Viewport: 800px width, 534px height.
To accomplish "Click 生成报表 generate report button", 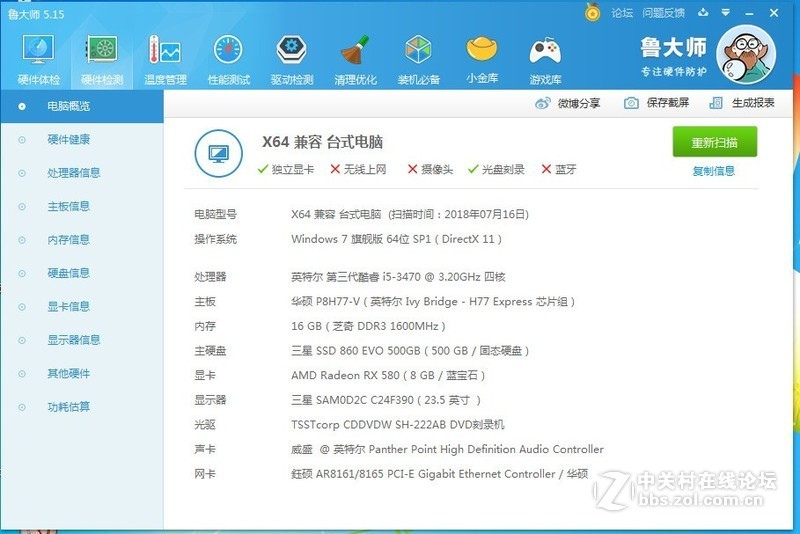I will [742, 103].
